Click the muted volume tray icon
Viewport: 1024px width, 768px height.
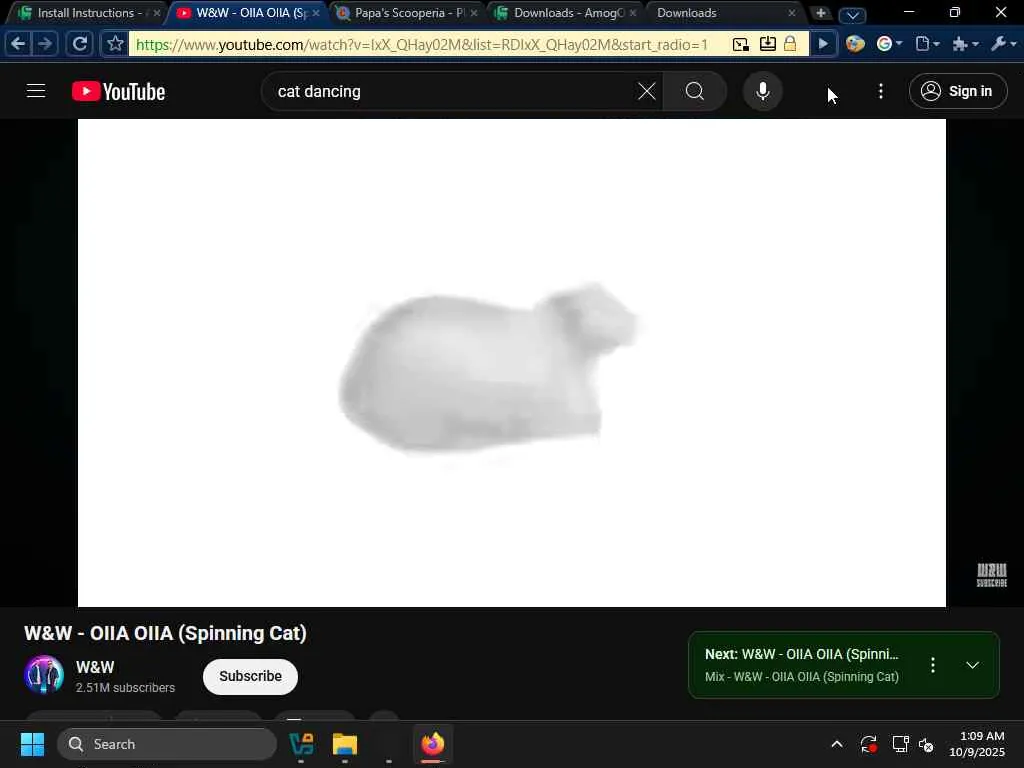(926, 744)
